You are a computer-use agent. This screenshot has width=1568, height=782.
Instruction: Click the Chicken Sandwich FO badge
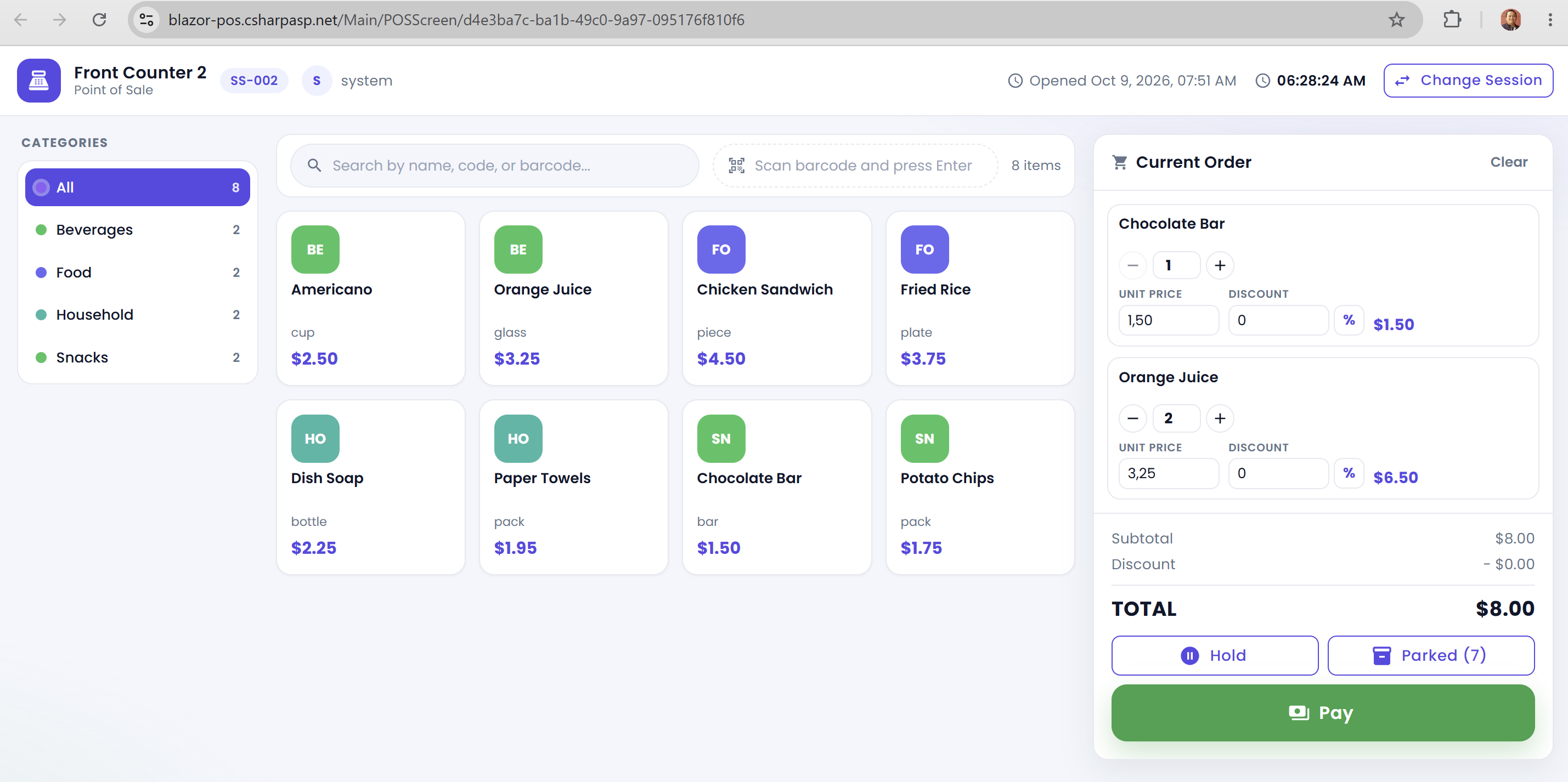pyautogui.click(x=721, y=250)
